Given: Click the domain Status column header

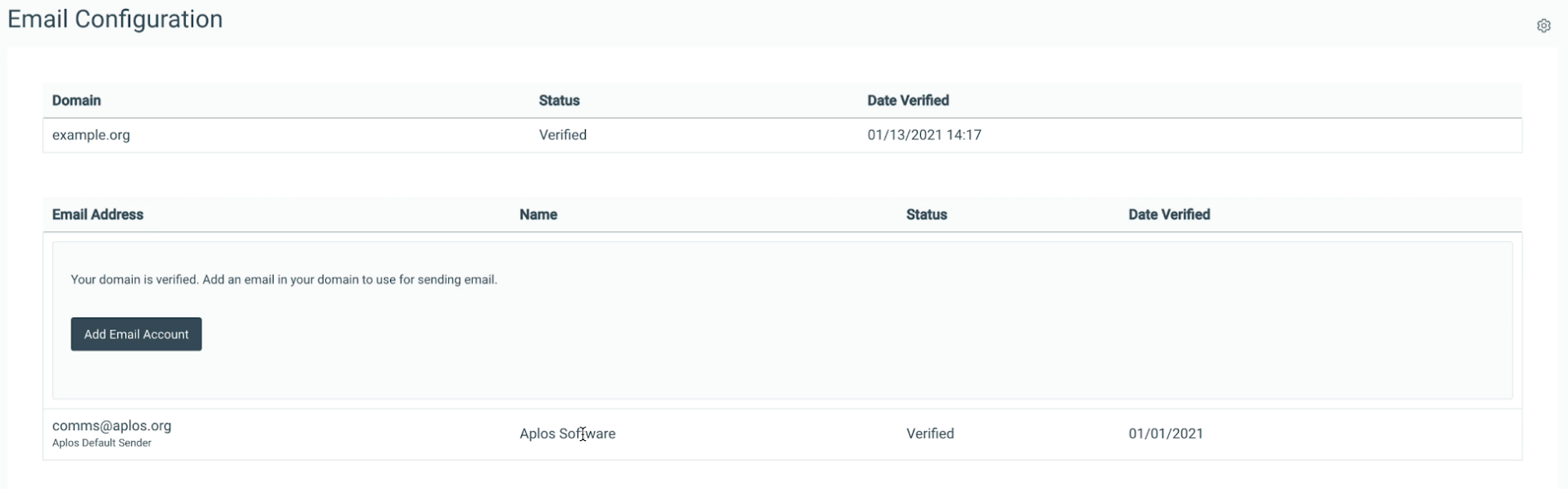Looking at the screenshot, I should click(559, 100).
